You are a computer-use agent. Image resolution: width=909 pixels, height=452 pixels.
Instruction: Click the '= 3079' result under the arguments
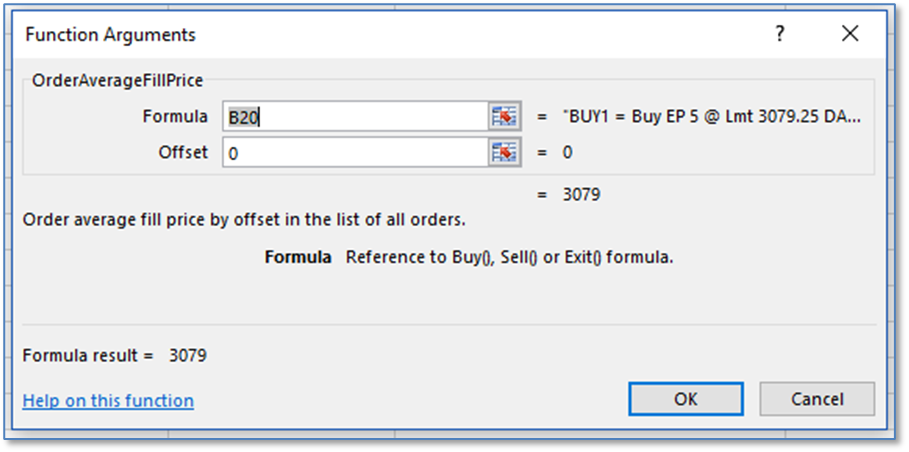pos(571,194)
